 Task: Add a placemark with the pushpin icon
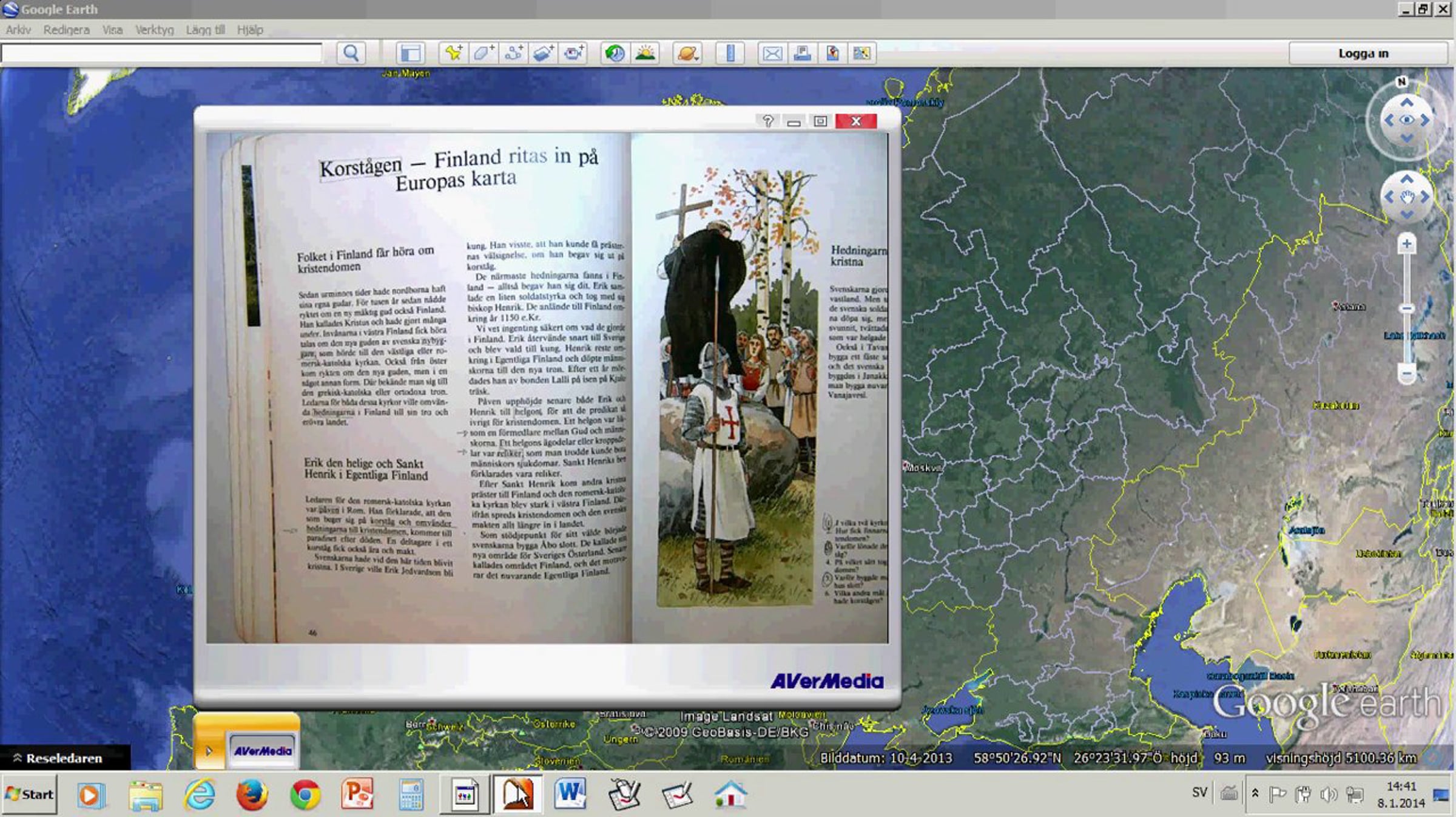[x=453, y=53]
